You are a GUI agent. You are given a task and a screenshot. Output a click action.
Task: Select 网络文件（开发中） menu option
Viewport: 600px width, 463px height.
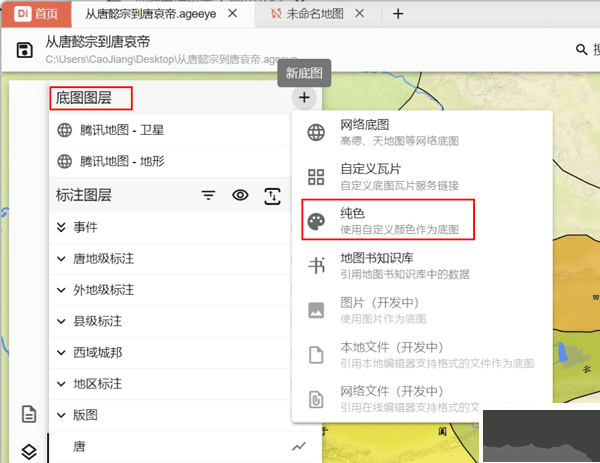422,399
